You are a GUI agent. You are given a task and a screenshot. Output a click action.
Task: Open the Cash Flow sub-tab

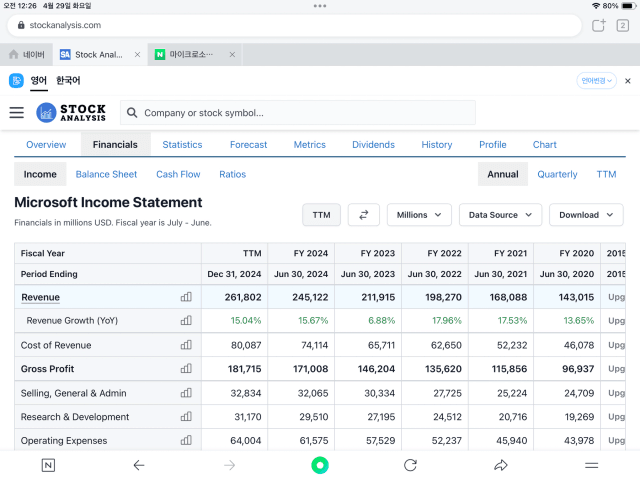coord(178,174)
